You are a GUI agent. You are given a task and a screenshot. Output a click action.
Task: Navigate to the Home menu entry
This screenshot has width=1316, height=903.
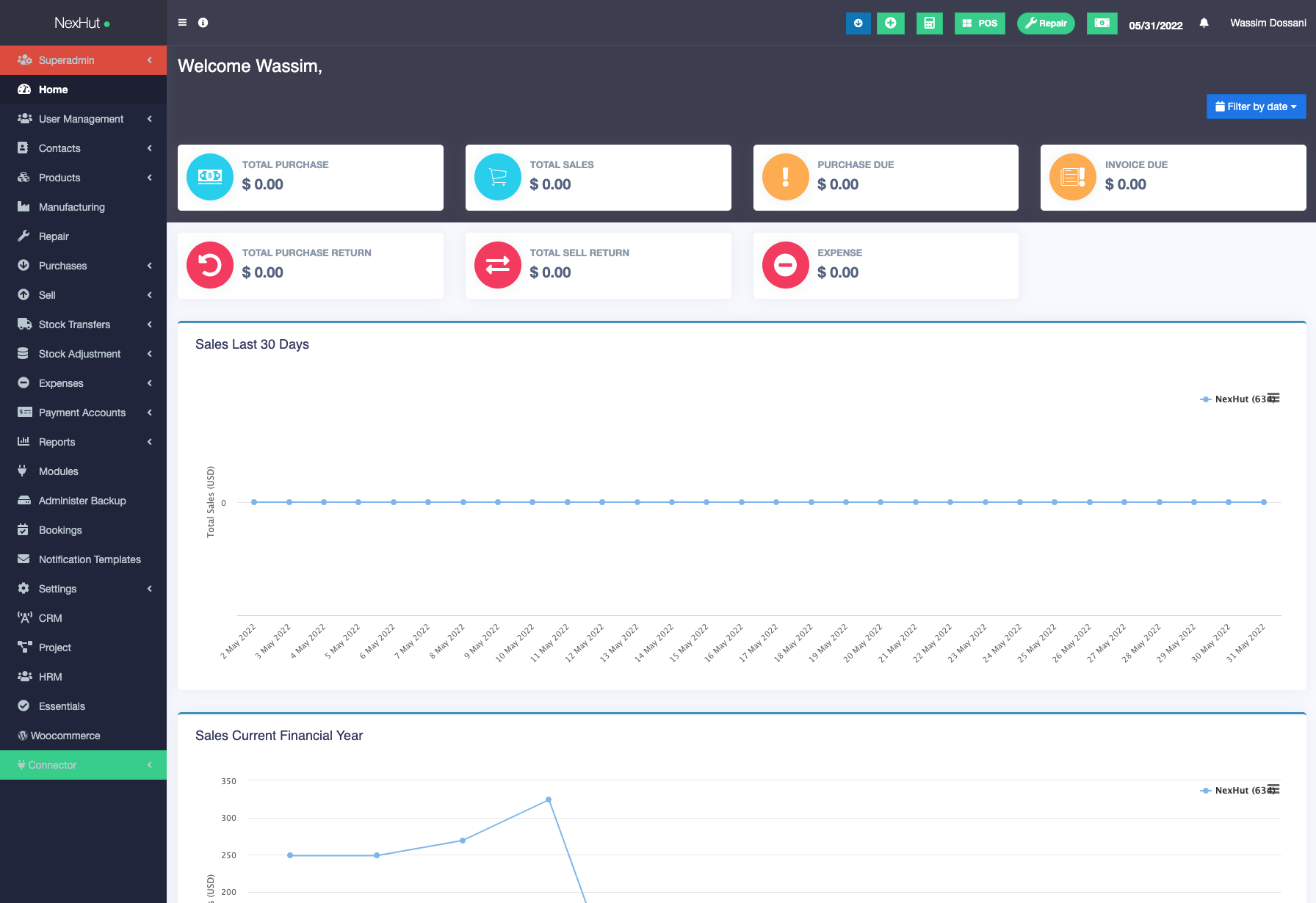click(53, 89)
